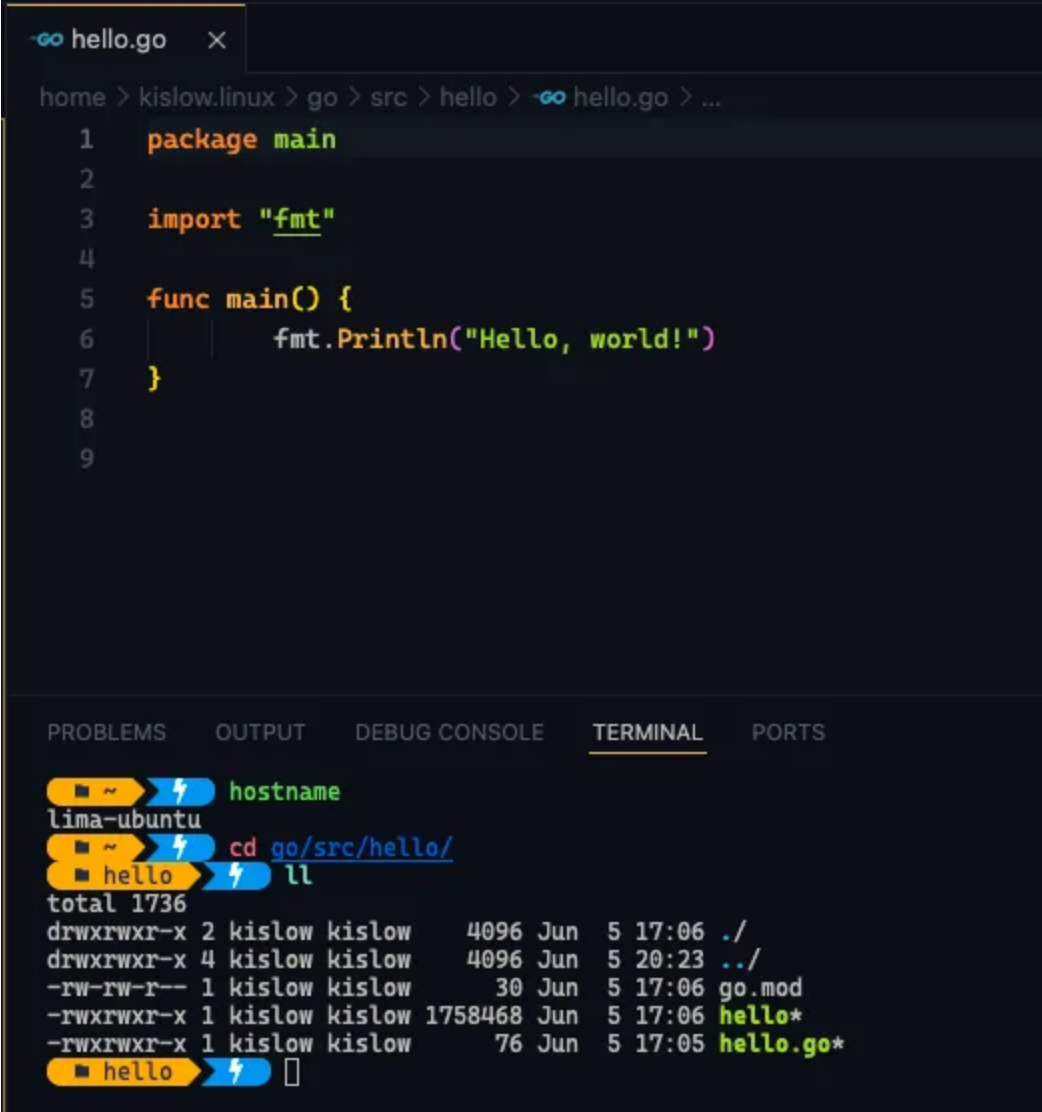Click the Go file icon on the hello.go tab

click(48, 41)
